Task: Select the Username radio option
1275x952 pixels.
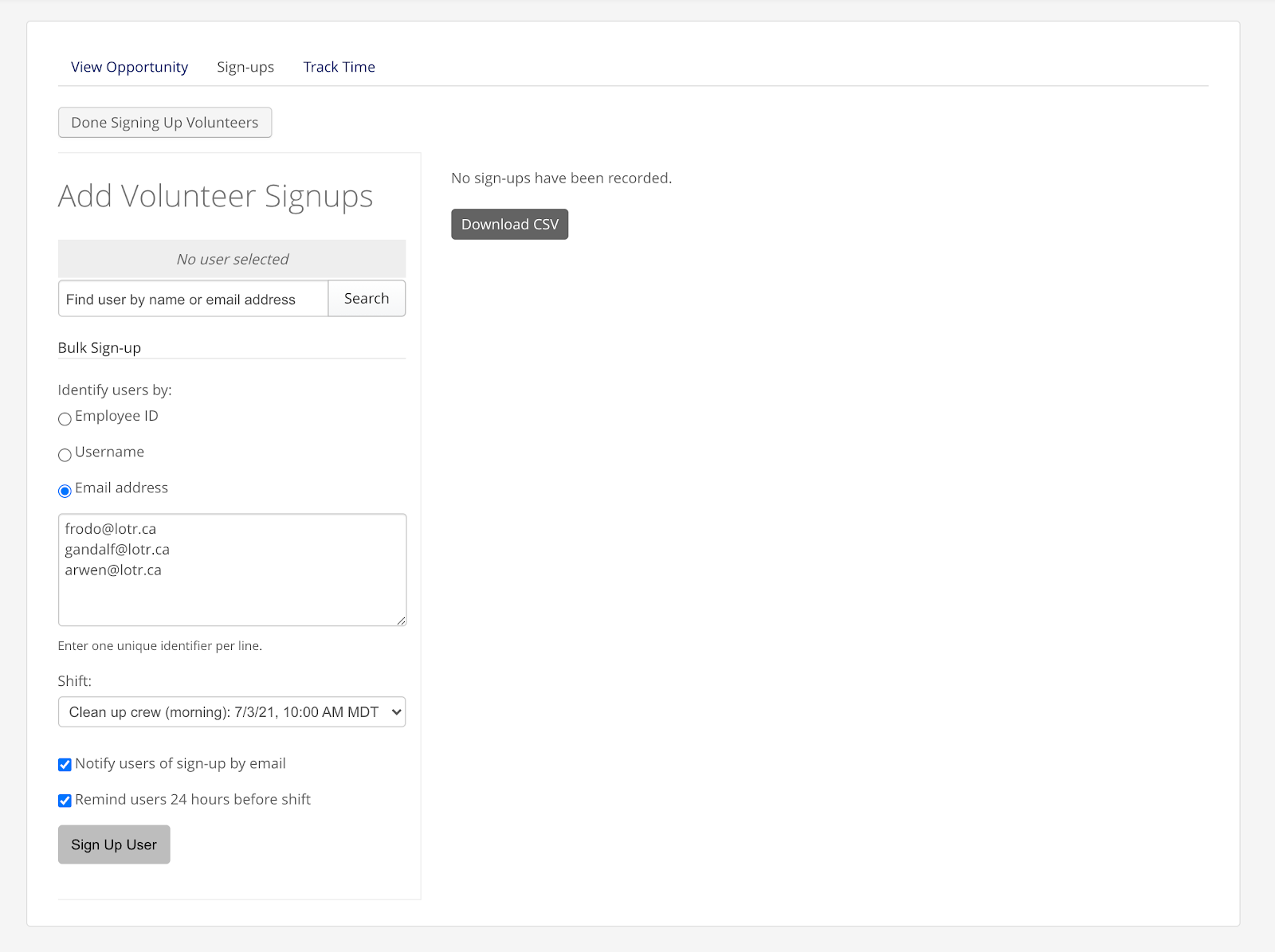Action: pyautogui.click(x=65, y=455)
